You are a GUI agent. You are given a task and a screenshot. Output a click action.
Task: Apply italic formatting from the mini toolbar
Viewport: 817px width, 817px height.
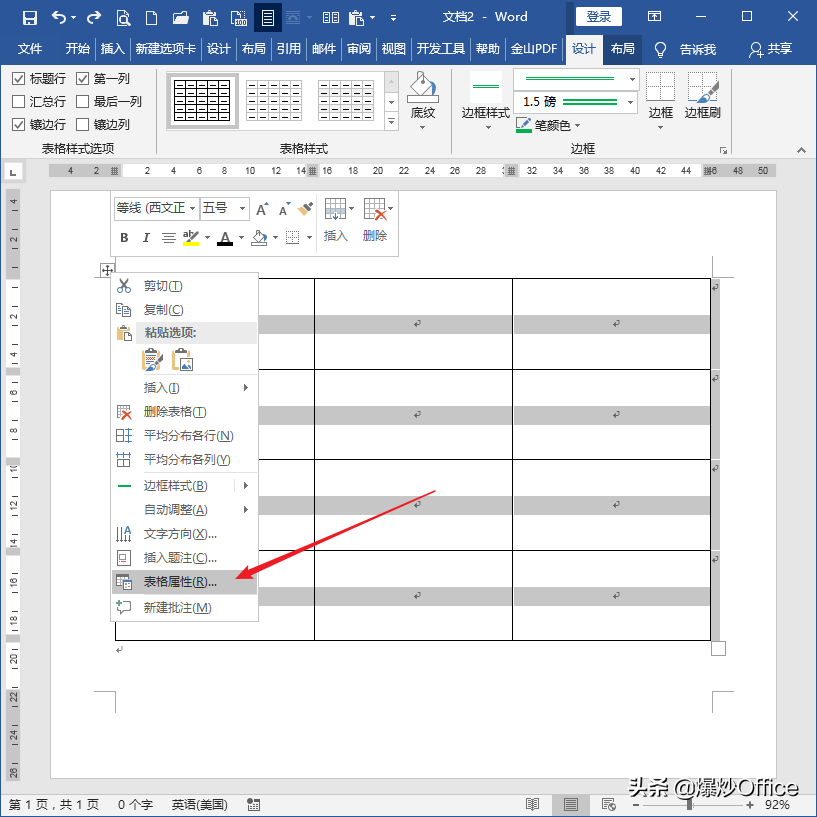click(x=146, y=238)
